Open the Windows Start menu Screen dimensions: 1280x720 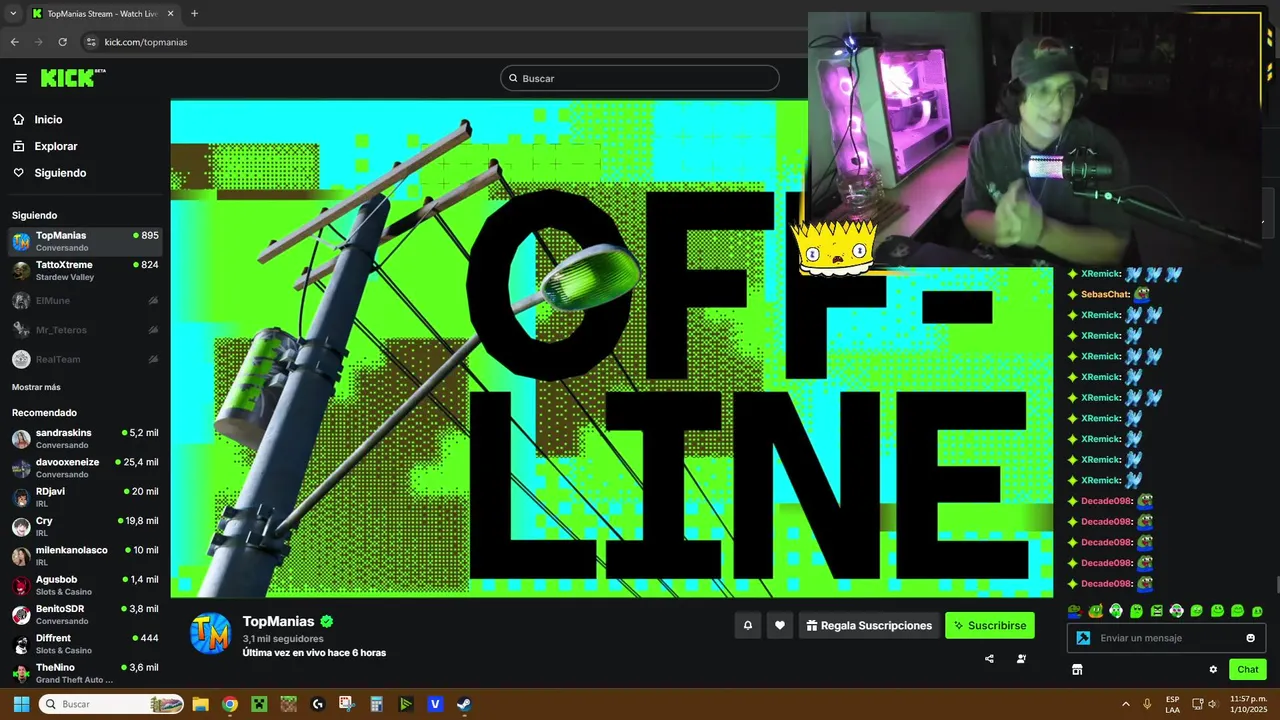pos(21,704)
